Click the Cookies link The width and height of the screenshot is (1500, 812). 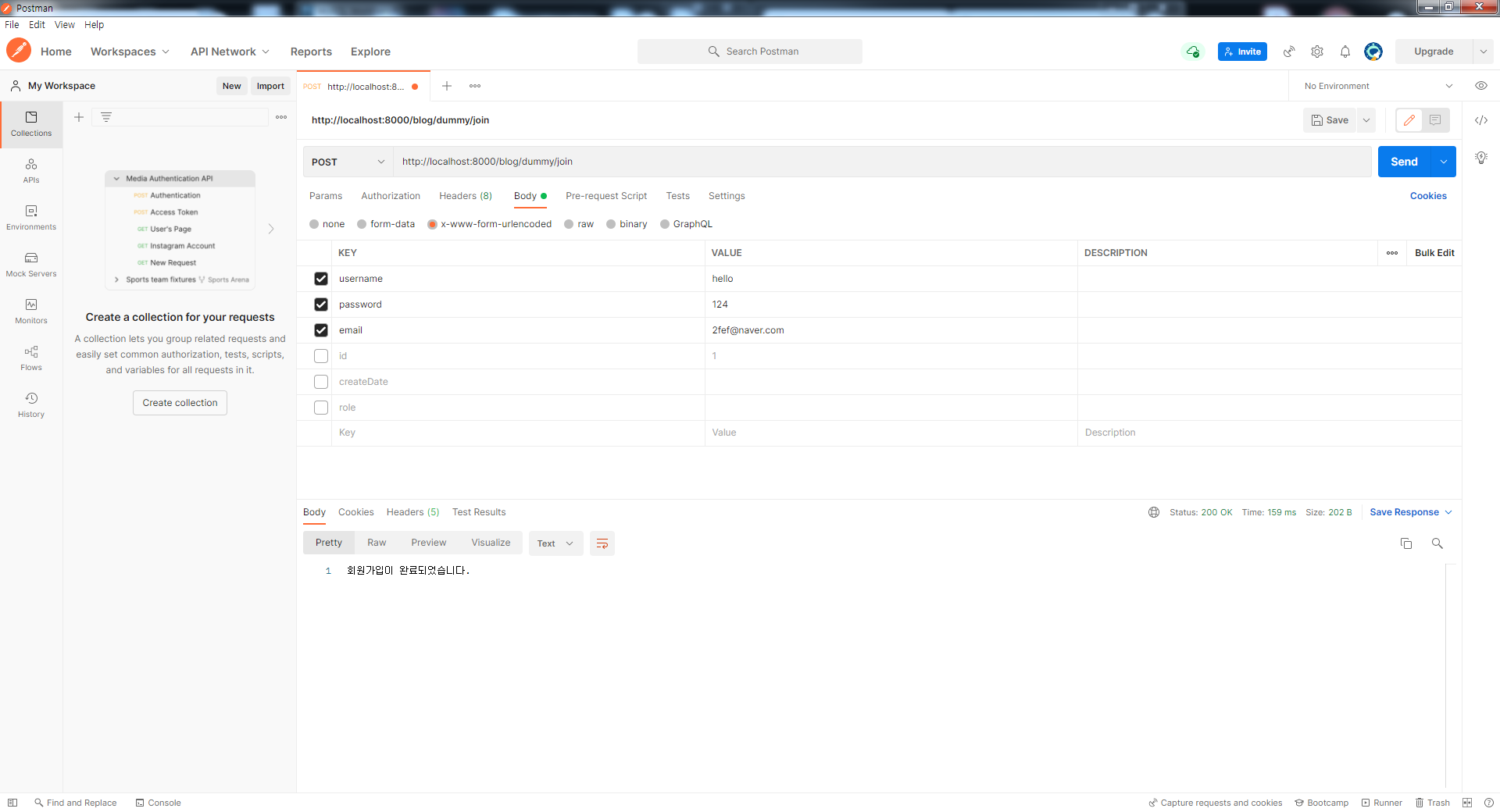point(1428,196)
